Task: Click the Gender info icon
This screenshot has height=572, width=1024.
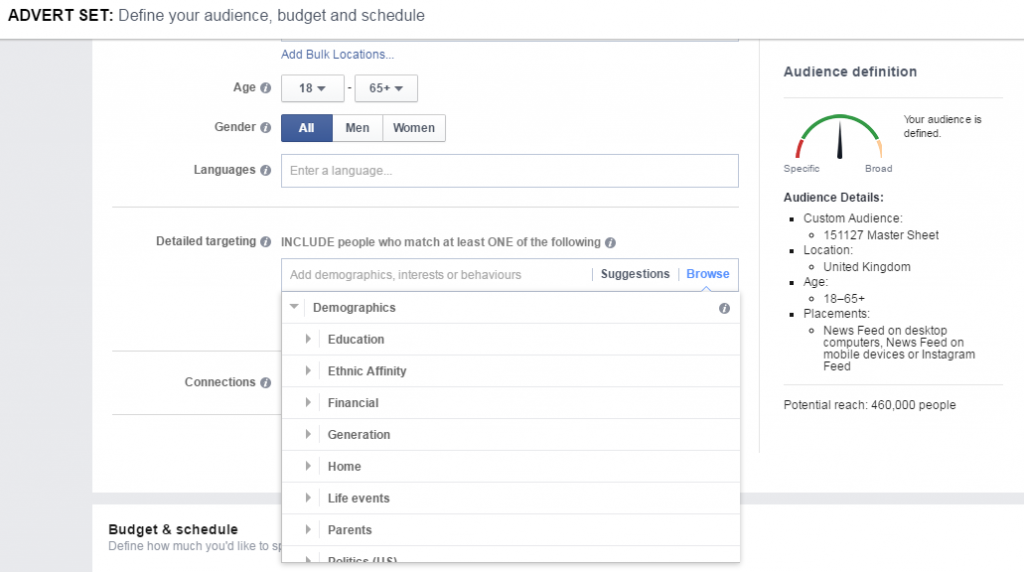Action: (265, 128)
